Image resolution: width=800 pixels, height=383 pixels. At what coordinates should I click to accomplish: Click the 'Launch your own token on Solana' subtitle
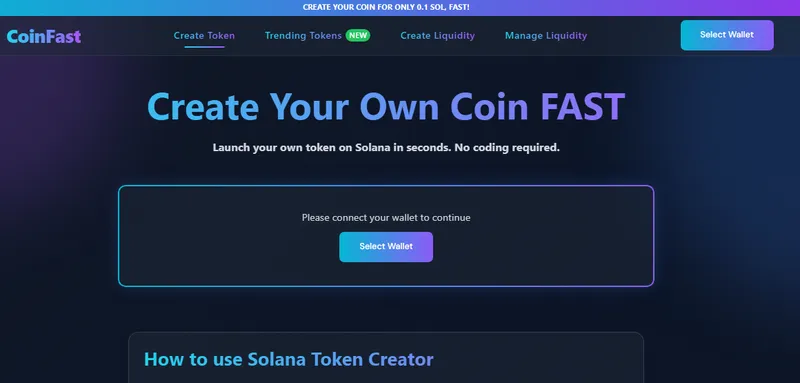[x=386, y=148]
